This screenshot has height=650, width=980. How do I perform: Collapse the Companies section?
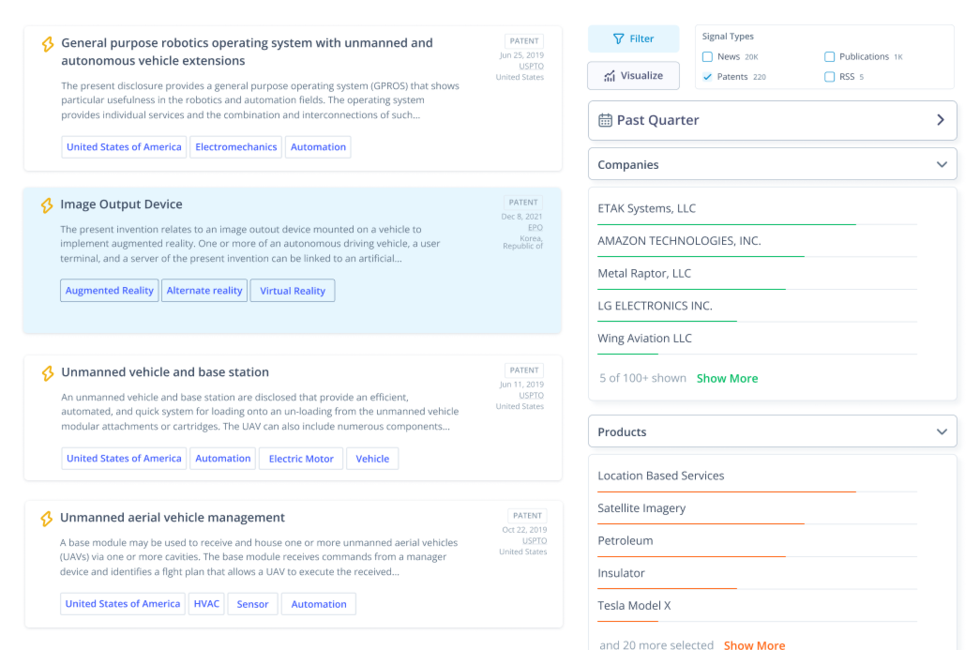pos(942,164)
